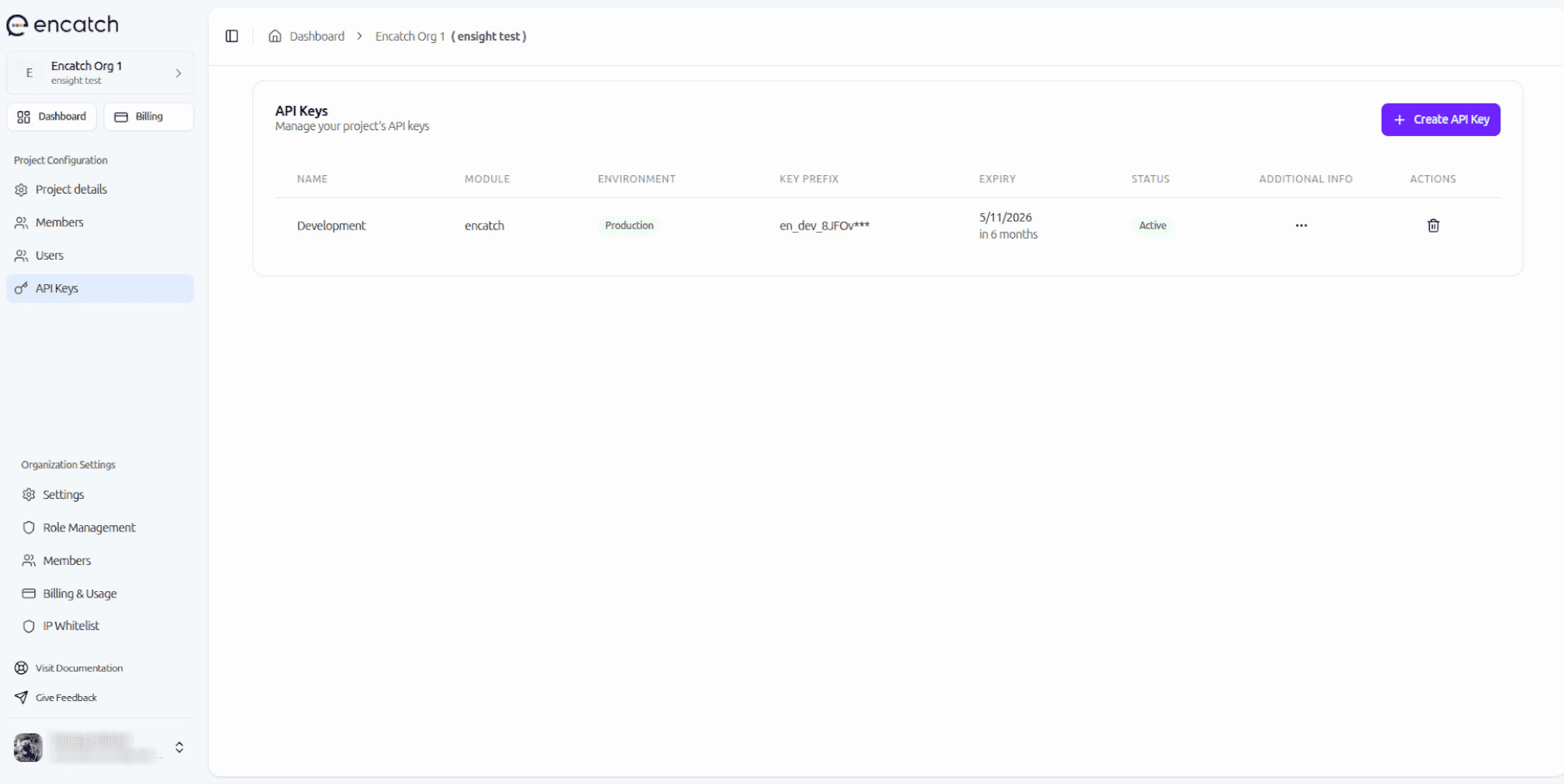1564x784 pixels.
Task: Open the user account menu chevrons
Action: (179, 747)
